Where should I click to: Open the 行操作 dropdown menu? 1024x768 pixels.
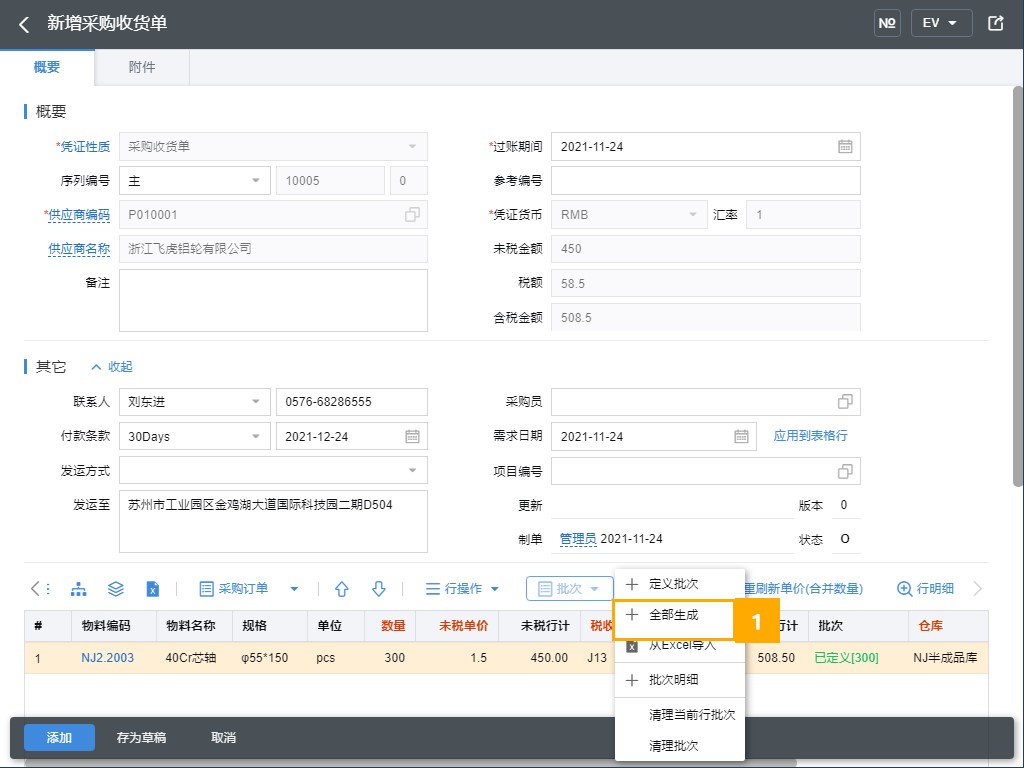click(462, 589)
